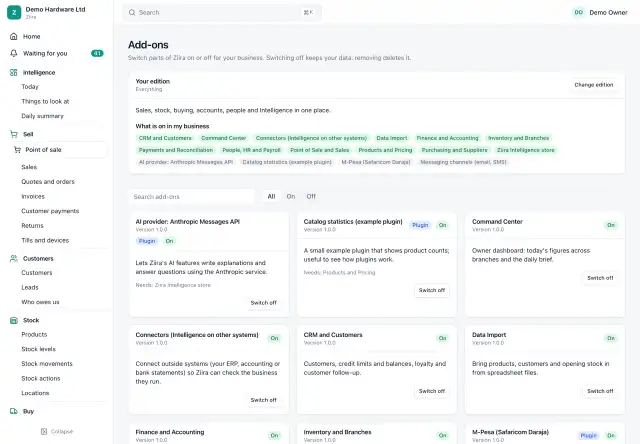Go to Home in the sidebar
Screen dimensions: 640x444
(x=31, y=36)
